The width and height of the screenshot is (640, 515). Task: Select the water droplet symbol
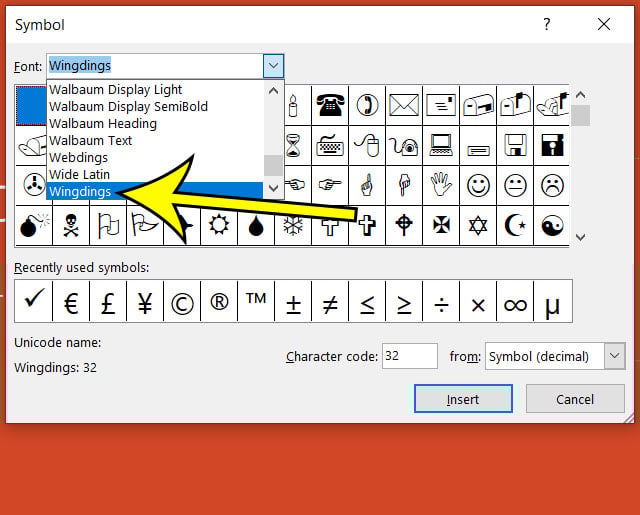[x=256, y=225]
